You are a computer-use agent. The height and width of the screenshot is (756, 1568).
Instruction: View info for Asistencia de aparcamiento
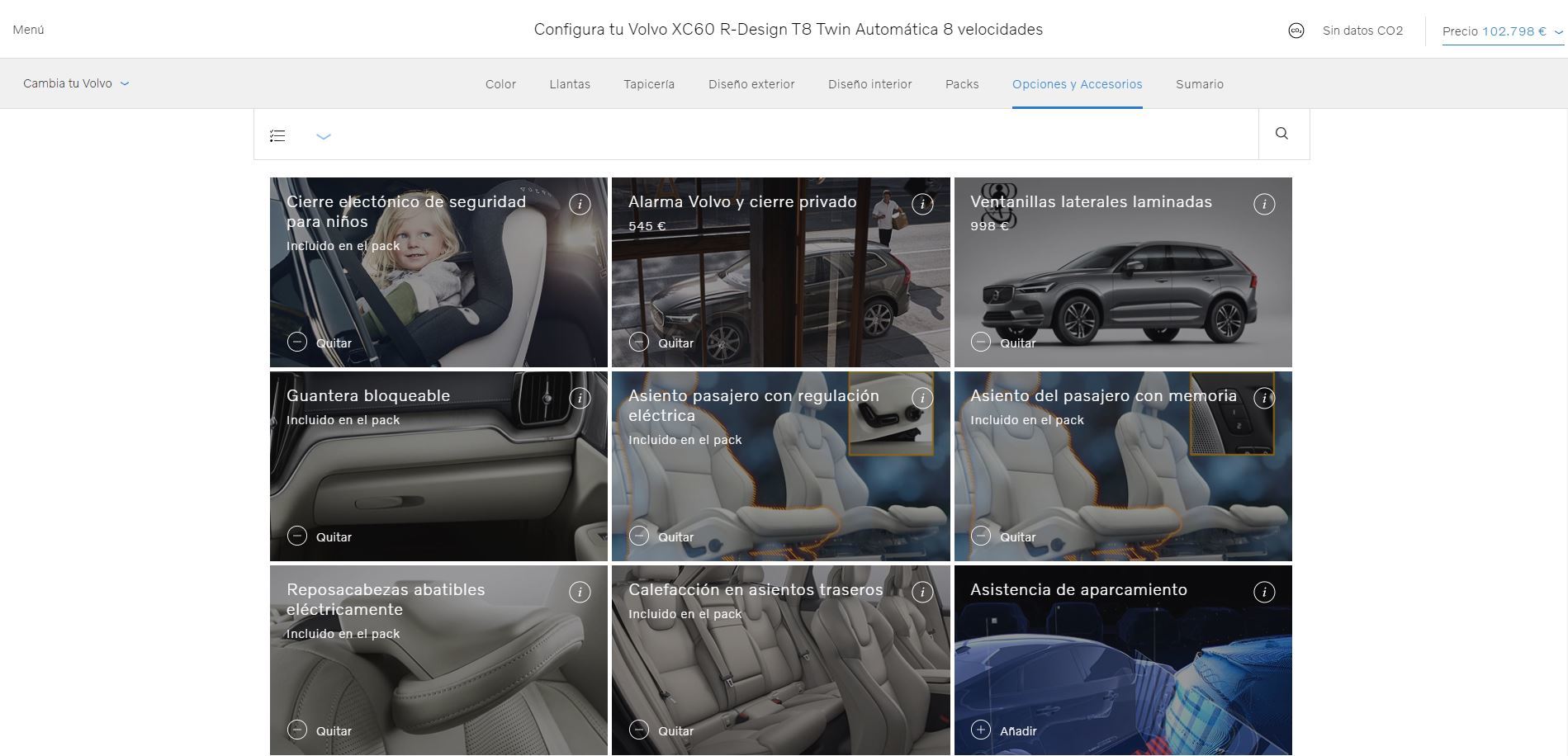(1263, 592)
